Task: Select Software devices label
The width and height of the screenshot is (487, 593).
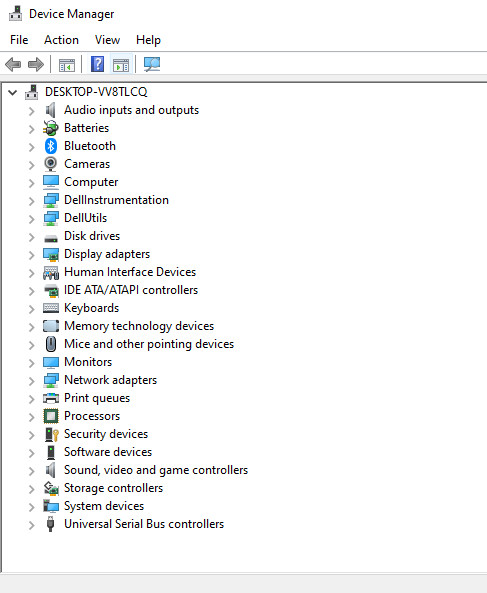Action: click(x=108, y=452)
